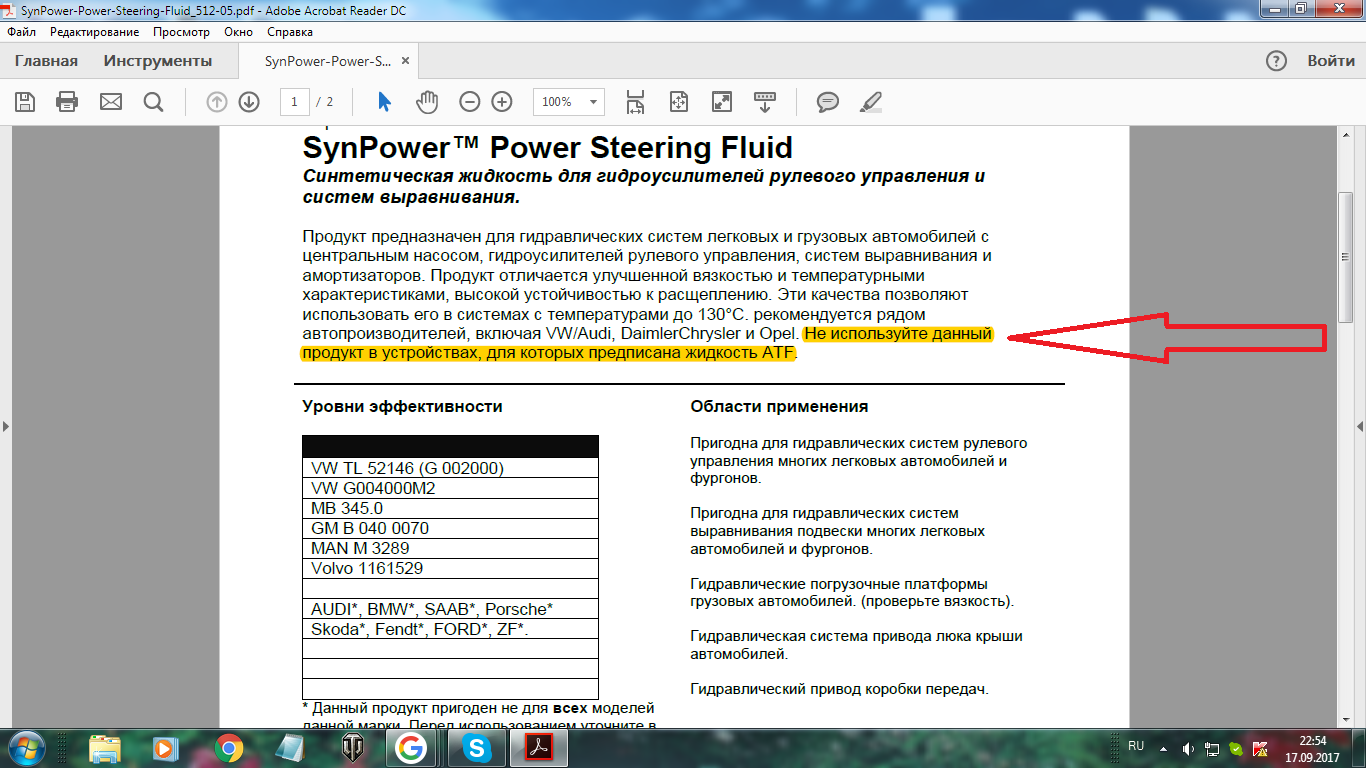
Task: Click the scrollbar down arrow
Action: tap(1346, 720)
